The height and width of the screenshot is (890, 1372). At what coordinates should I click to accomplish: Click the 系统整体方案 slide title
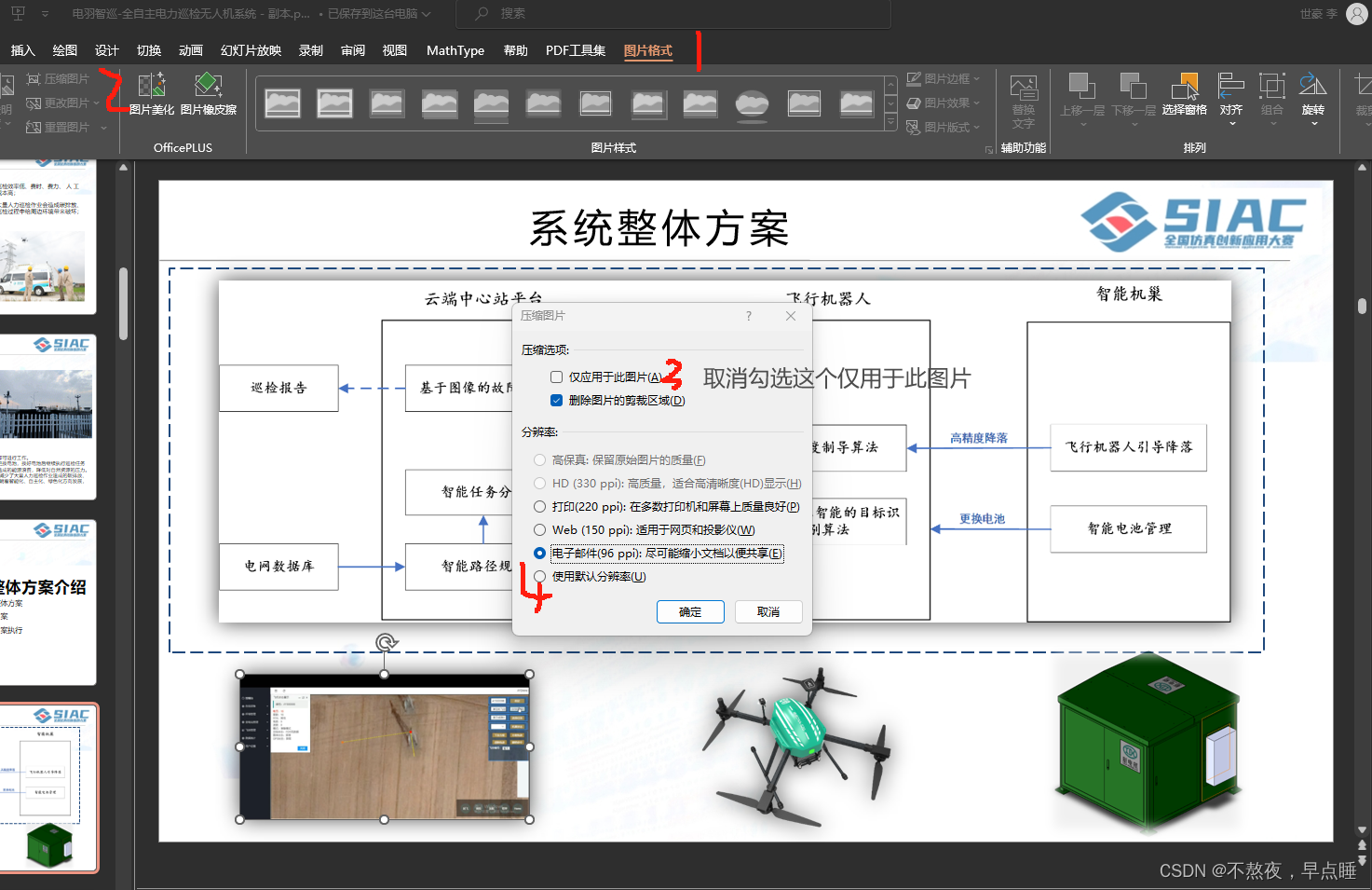tap(659, 228)
